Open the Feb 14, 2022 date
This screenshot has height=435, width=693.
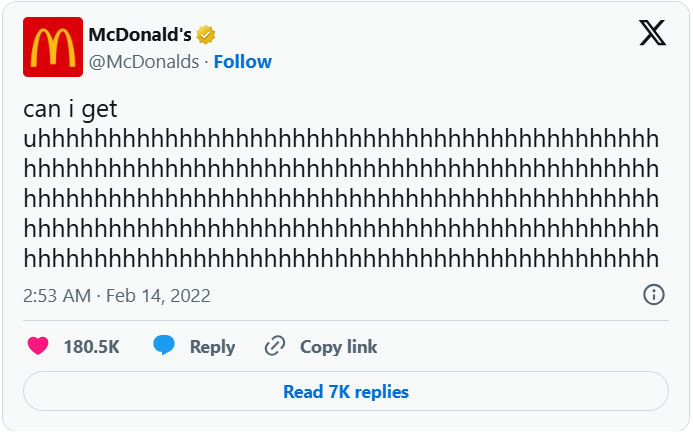click(158, 296)
